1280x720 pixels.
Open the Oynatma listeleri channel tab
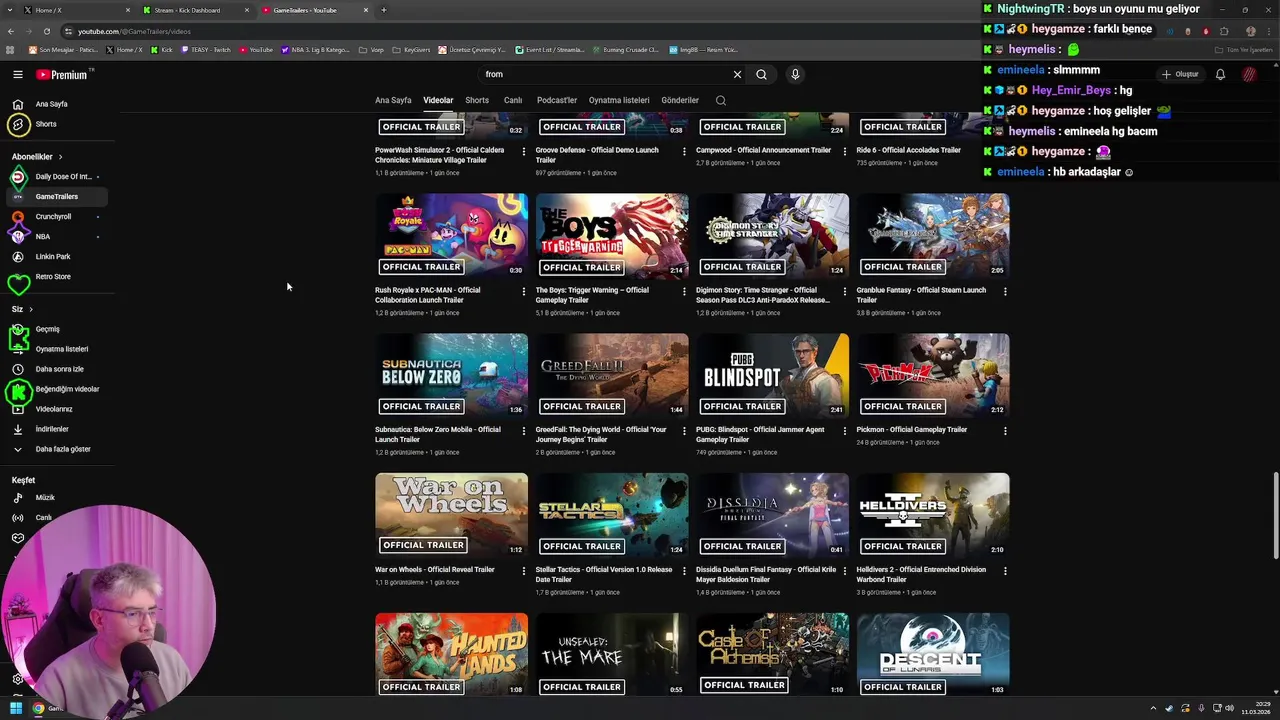click(619, 100)
